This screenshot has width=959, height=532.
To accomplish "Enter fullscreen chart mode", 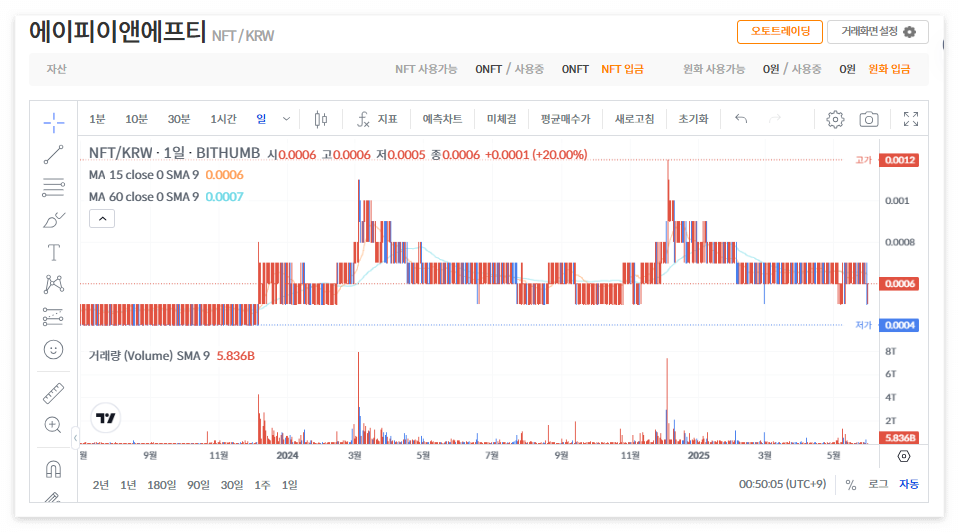I will 911,119.
